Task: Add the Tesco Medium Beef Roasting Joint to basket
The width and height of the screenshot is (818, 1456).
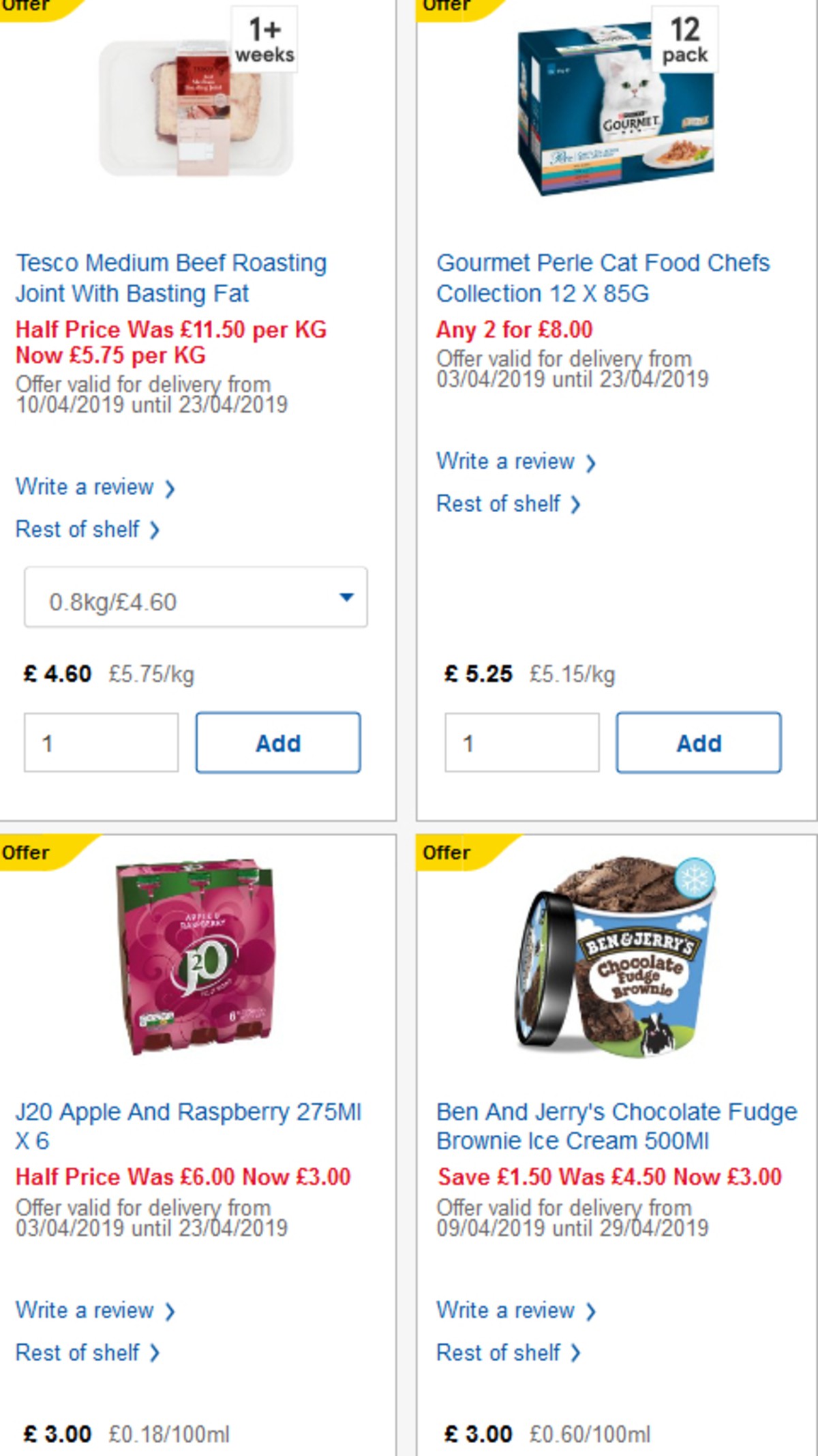Action: pyautogui.click(x=277, y=743)
